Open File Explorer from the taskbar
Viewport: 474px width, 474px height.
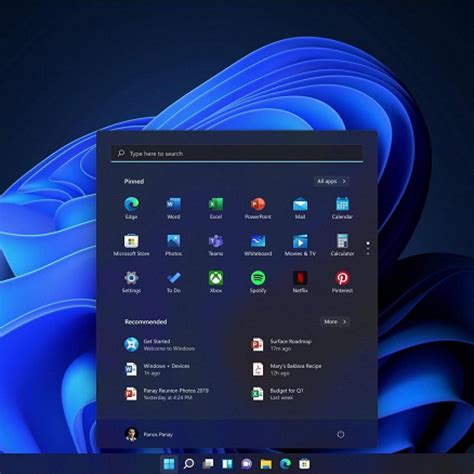point(266,464)
